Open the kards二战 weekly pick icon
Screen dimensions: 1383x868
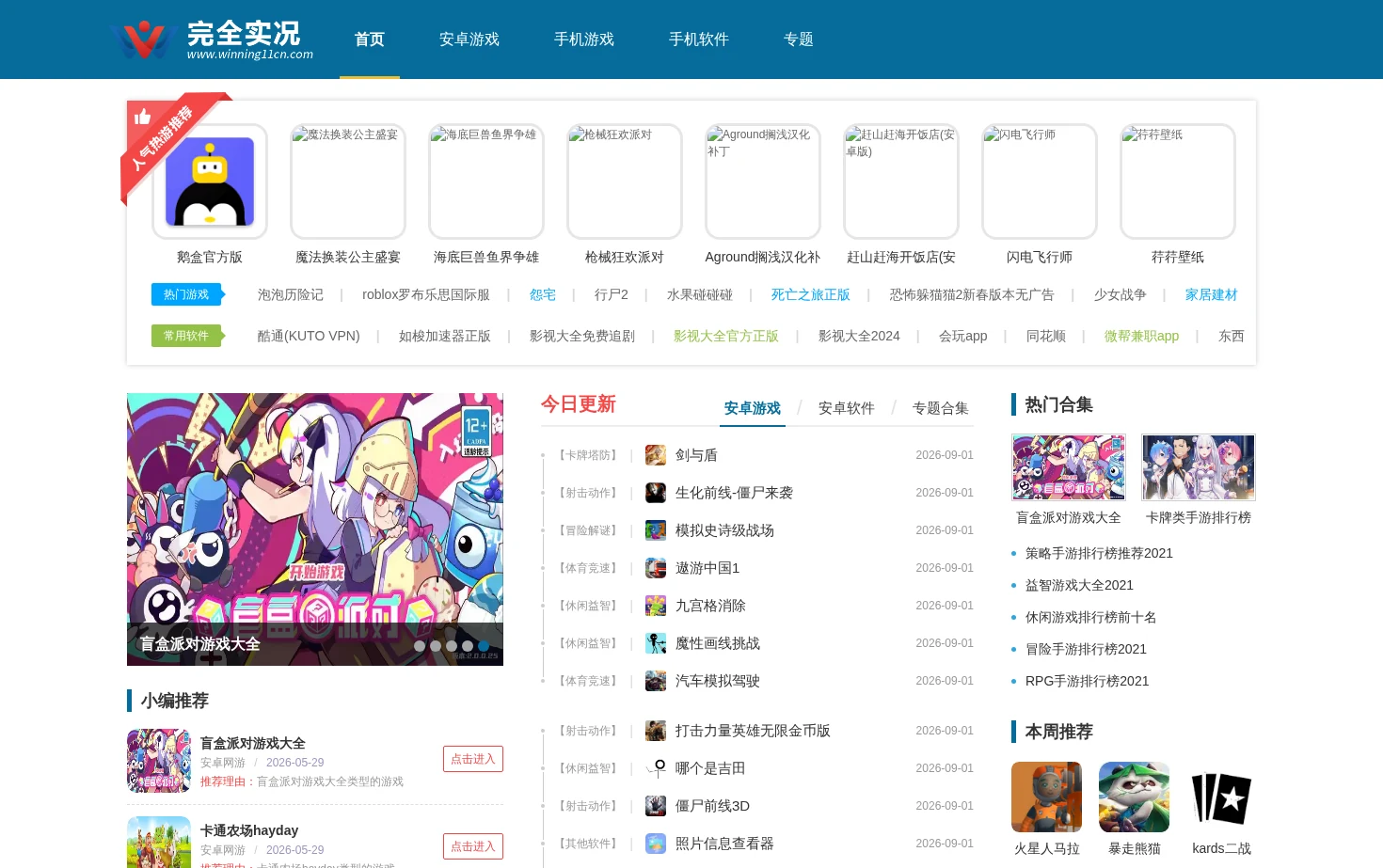(x=1221, y=797)
